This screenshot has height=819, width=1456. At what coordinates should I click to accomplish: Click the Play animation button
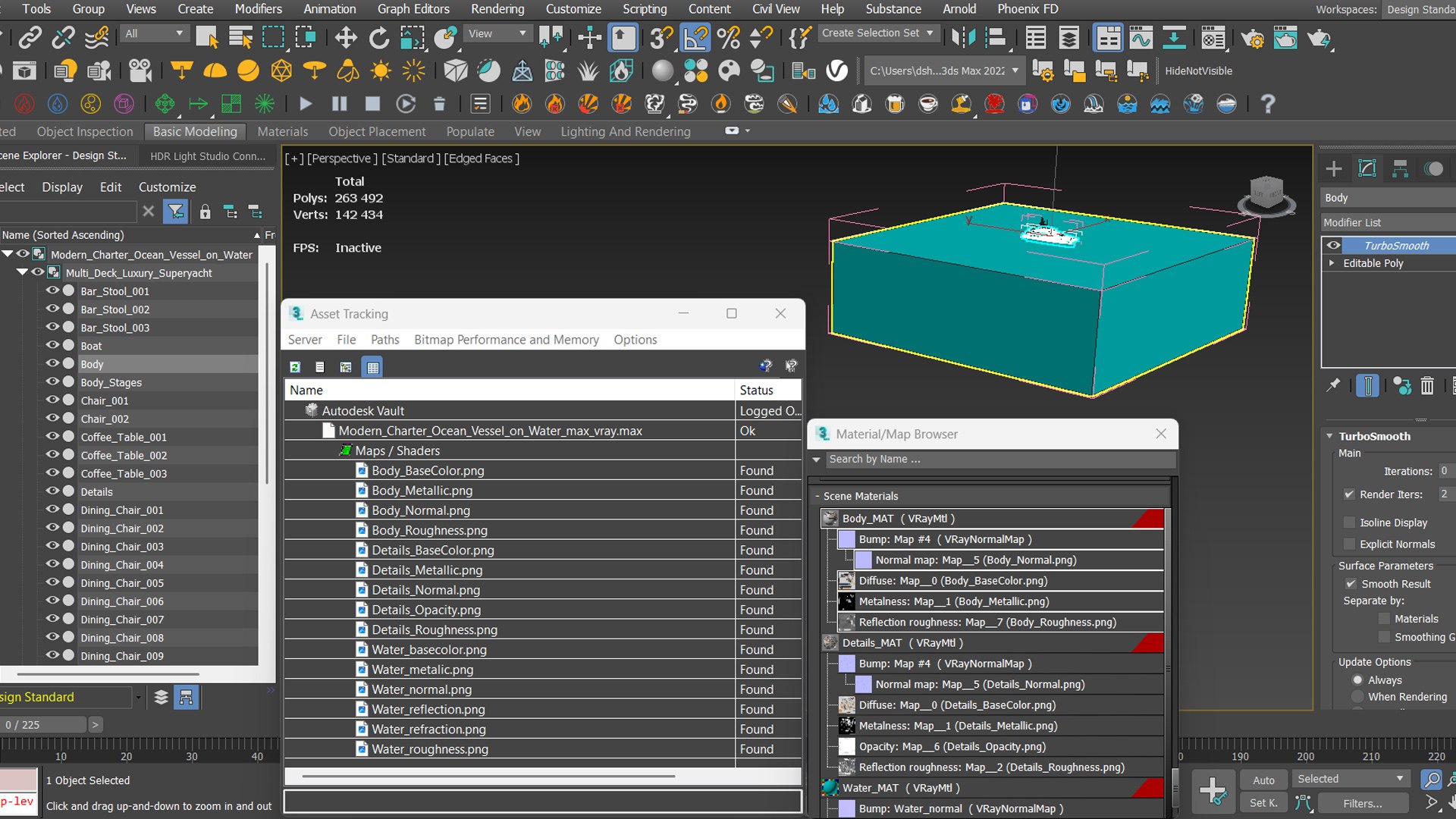[x=306, y=104]
